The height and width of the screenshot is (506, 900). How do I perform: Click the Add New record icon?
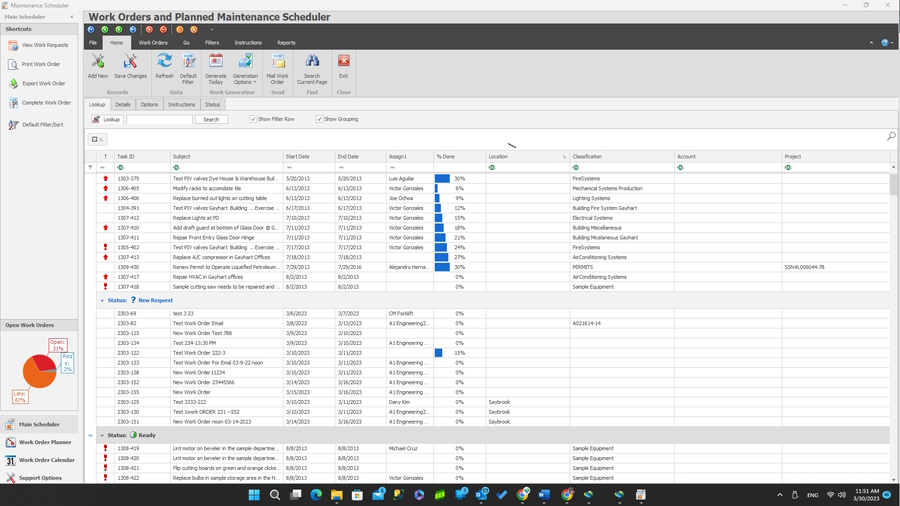coord(98,61)
